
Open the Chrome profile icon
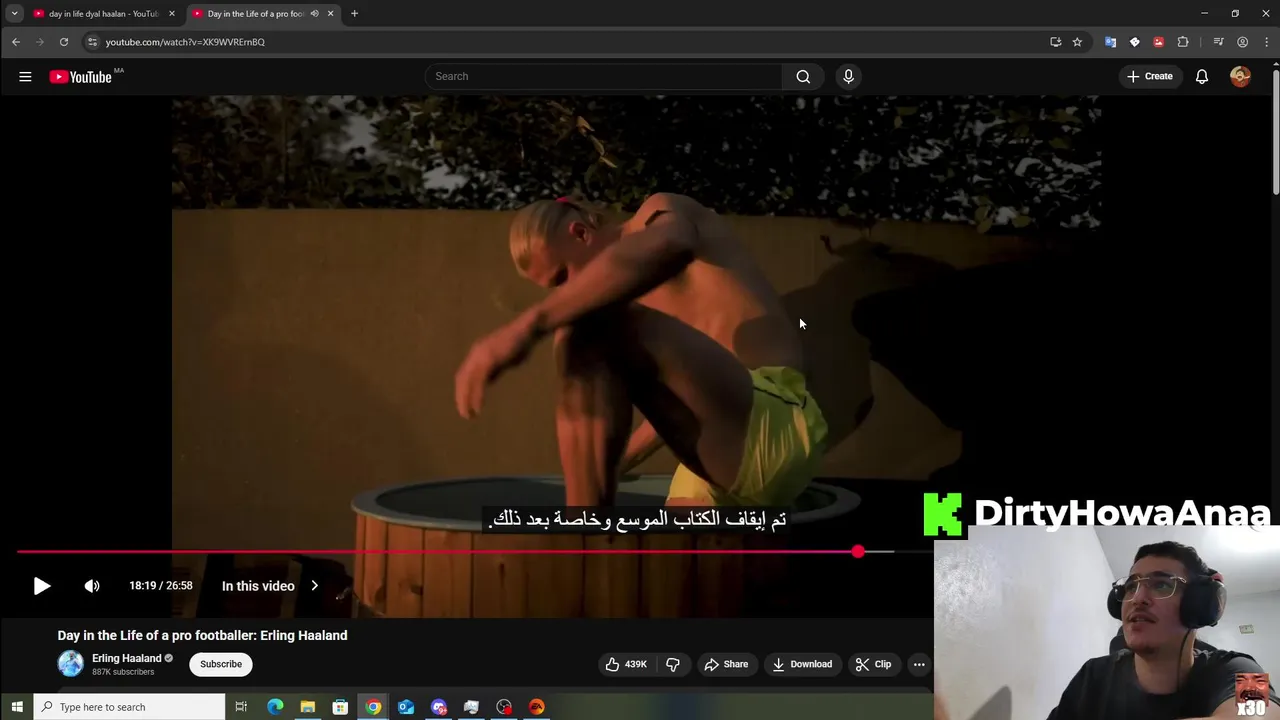pos(1242,42)
